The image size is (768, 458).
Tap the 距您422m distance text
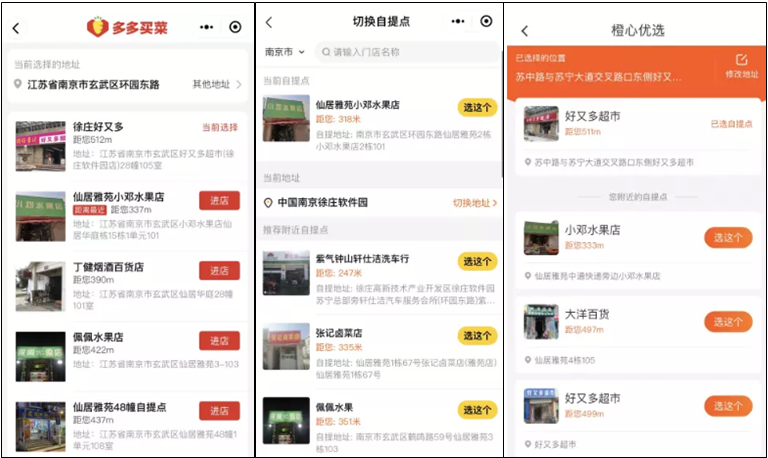pos(94,350)
